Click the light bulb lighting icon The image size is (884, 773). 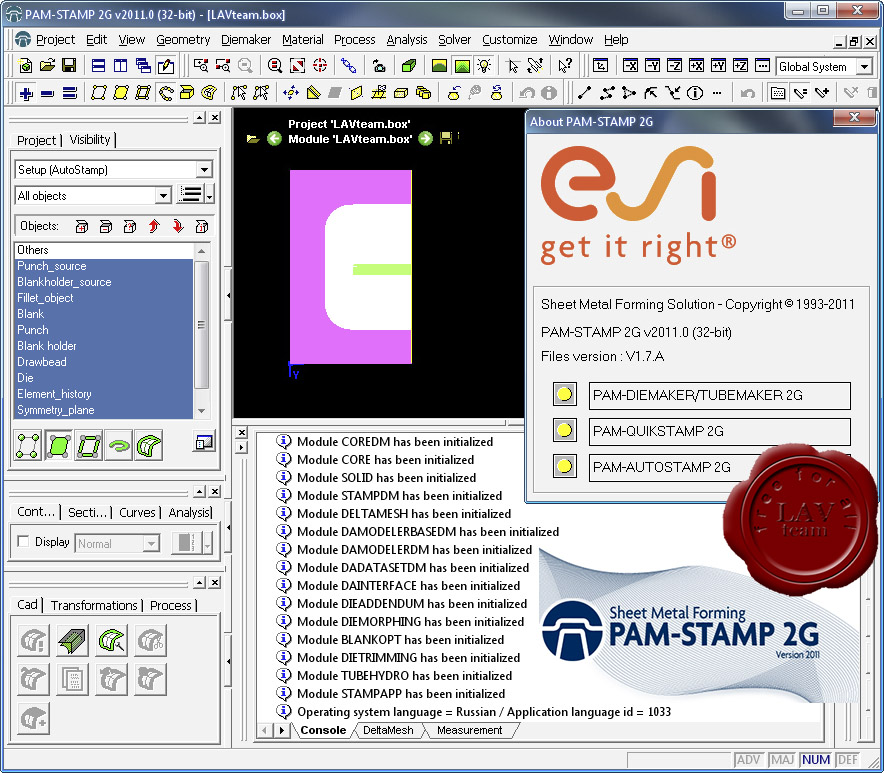coord(484,66)
